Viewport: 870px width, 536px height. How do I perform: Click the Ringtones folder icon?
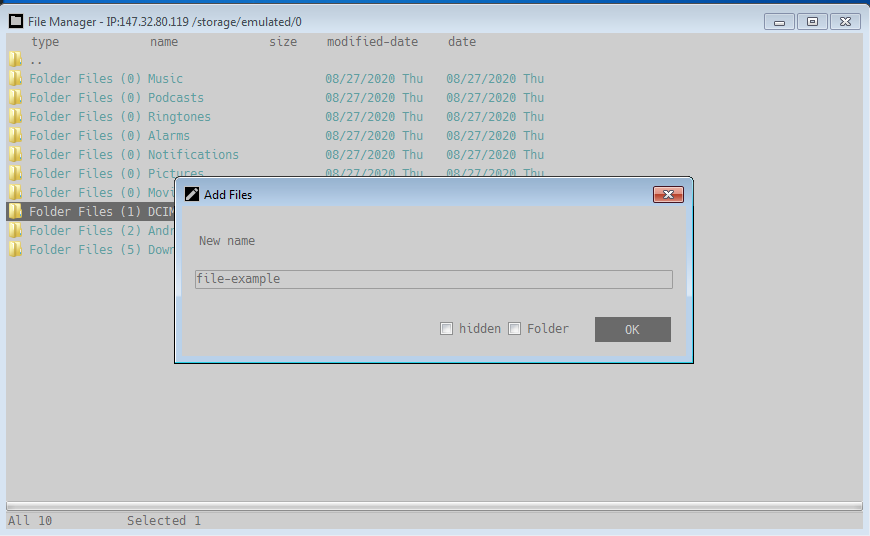(x=15, y=116)
